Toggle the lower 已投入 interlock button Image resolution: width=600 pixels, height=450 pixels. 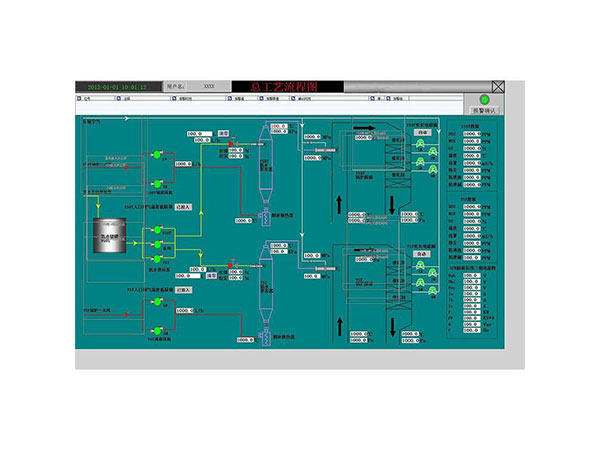(182, 290)
